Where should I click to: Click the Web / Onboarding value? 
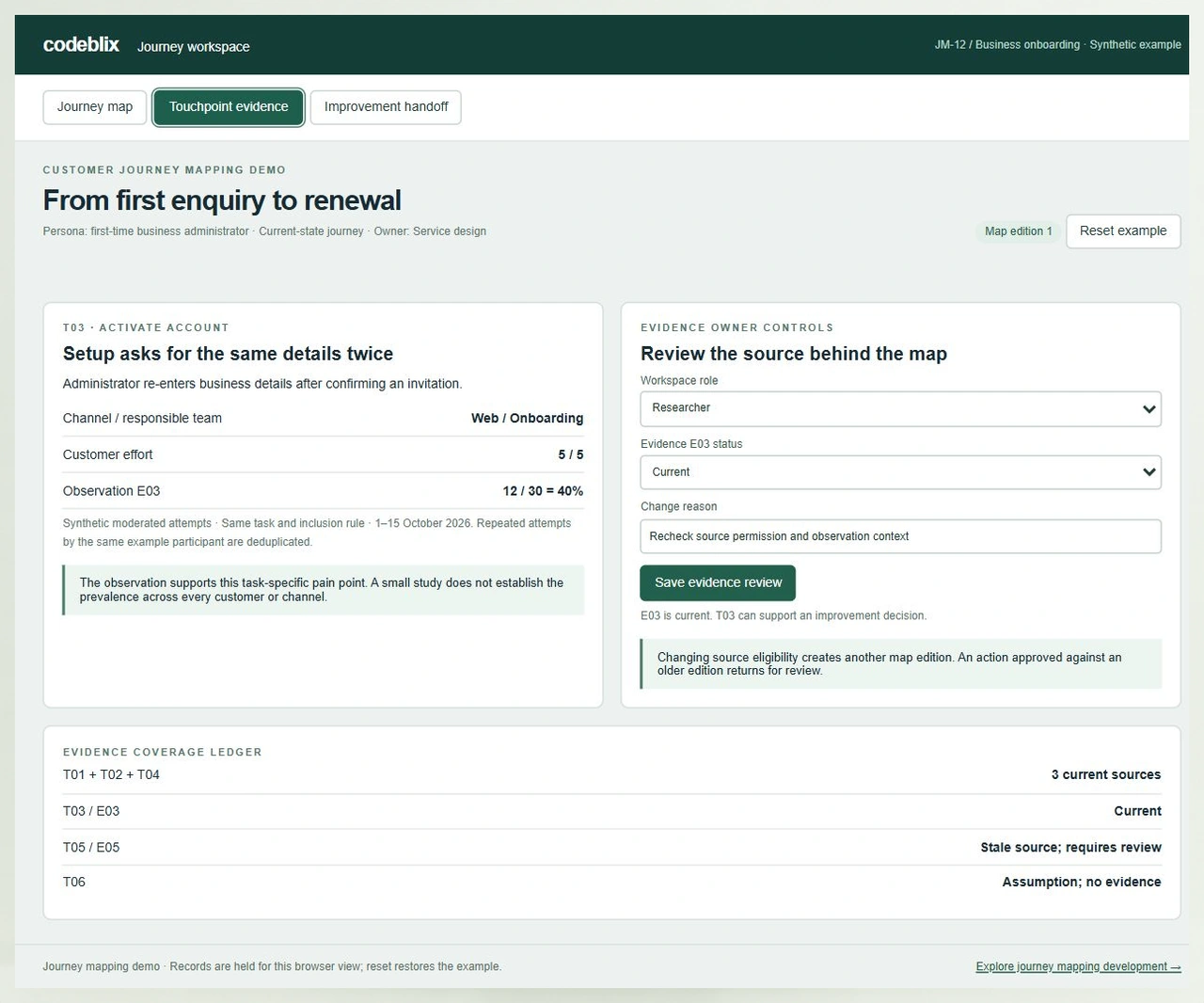(x=527, y=419)
